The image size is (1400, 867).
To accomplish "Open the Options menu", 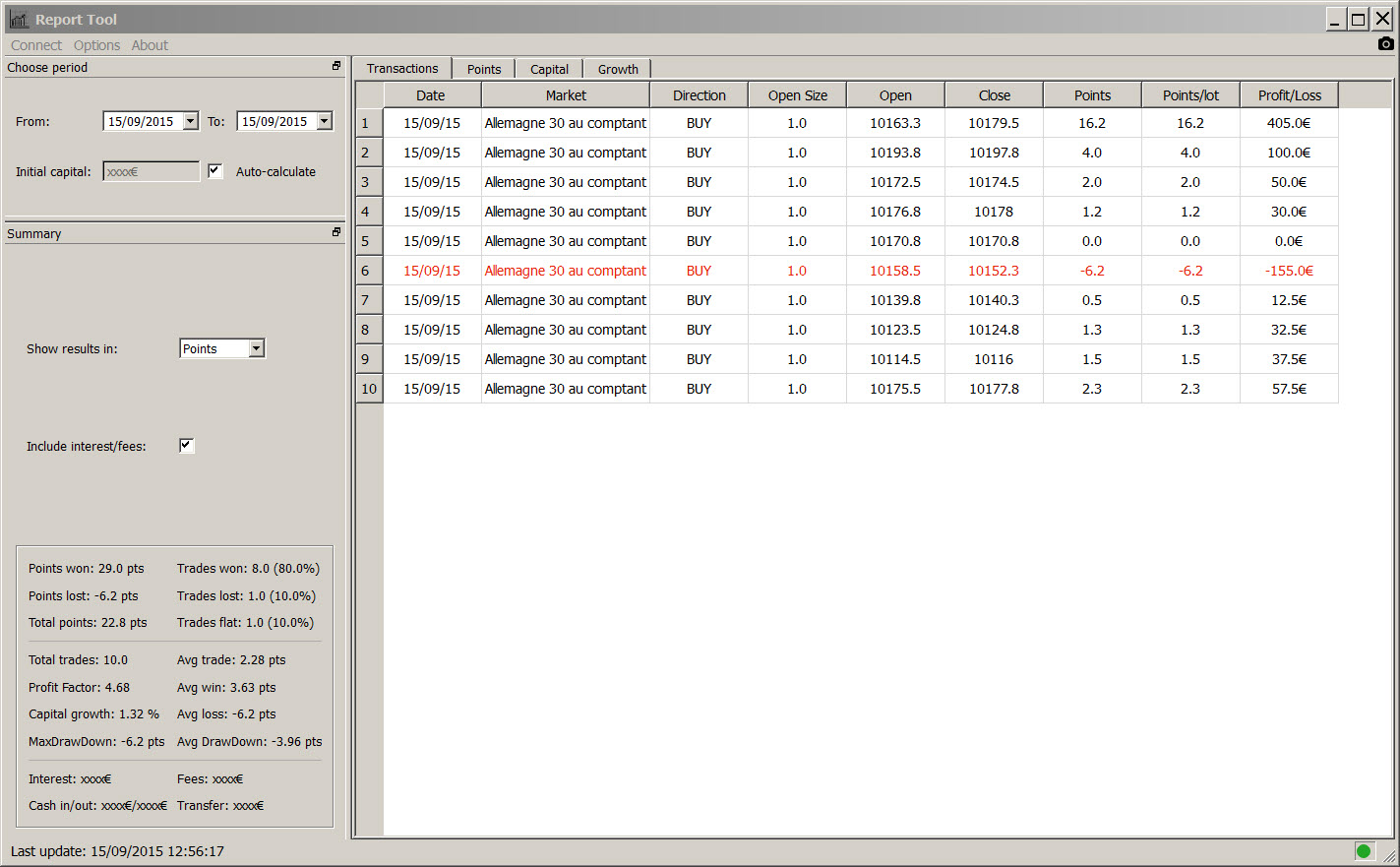I will [96, 45].
